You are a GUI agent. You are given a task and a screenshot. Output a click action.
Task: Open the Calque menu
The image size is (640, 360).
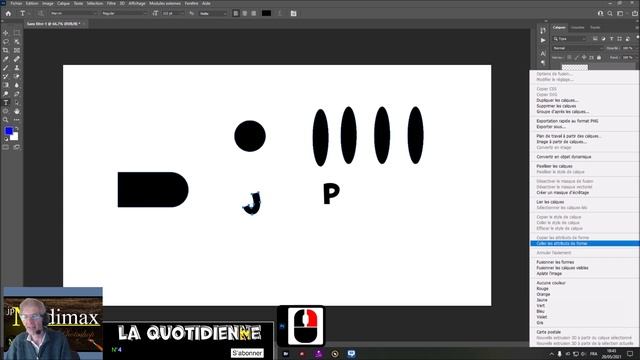click(x=63, y=3)
